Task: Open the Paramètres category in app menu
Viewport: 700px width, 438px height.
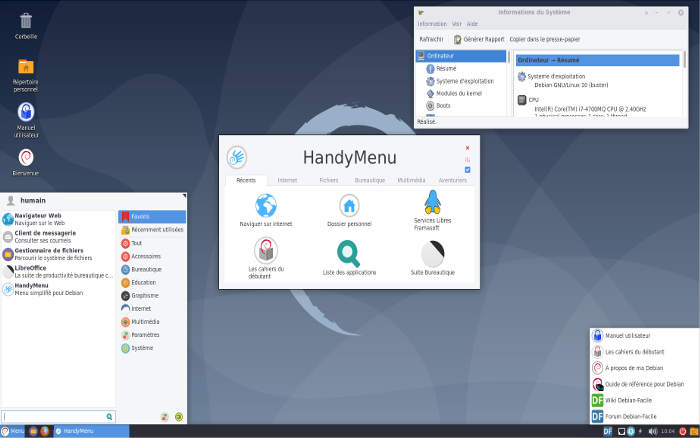Action: [x=146, y=335]
